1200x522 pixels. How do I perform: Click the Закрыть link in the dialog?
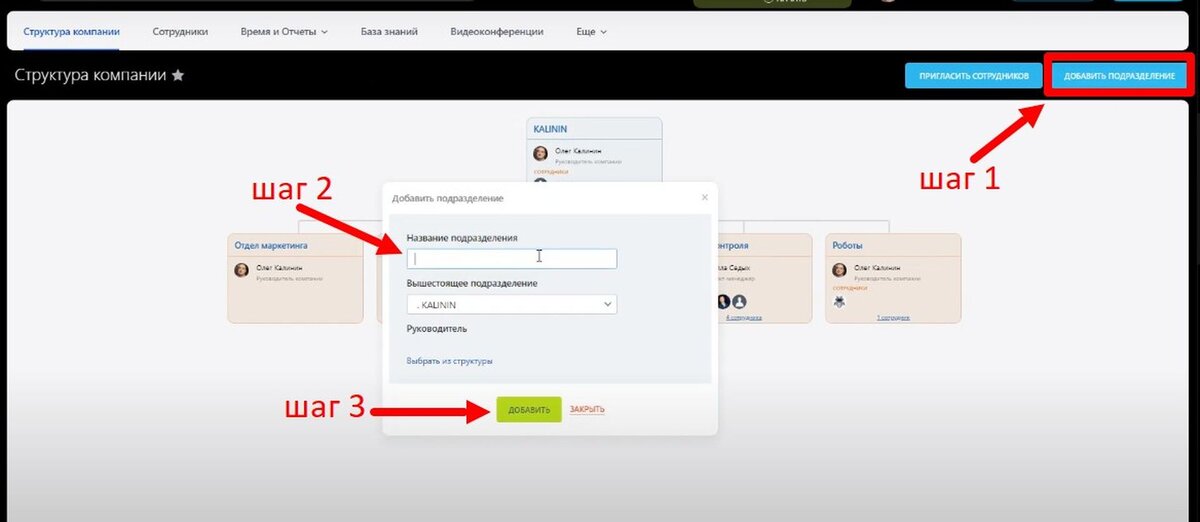pos(587,410)
